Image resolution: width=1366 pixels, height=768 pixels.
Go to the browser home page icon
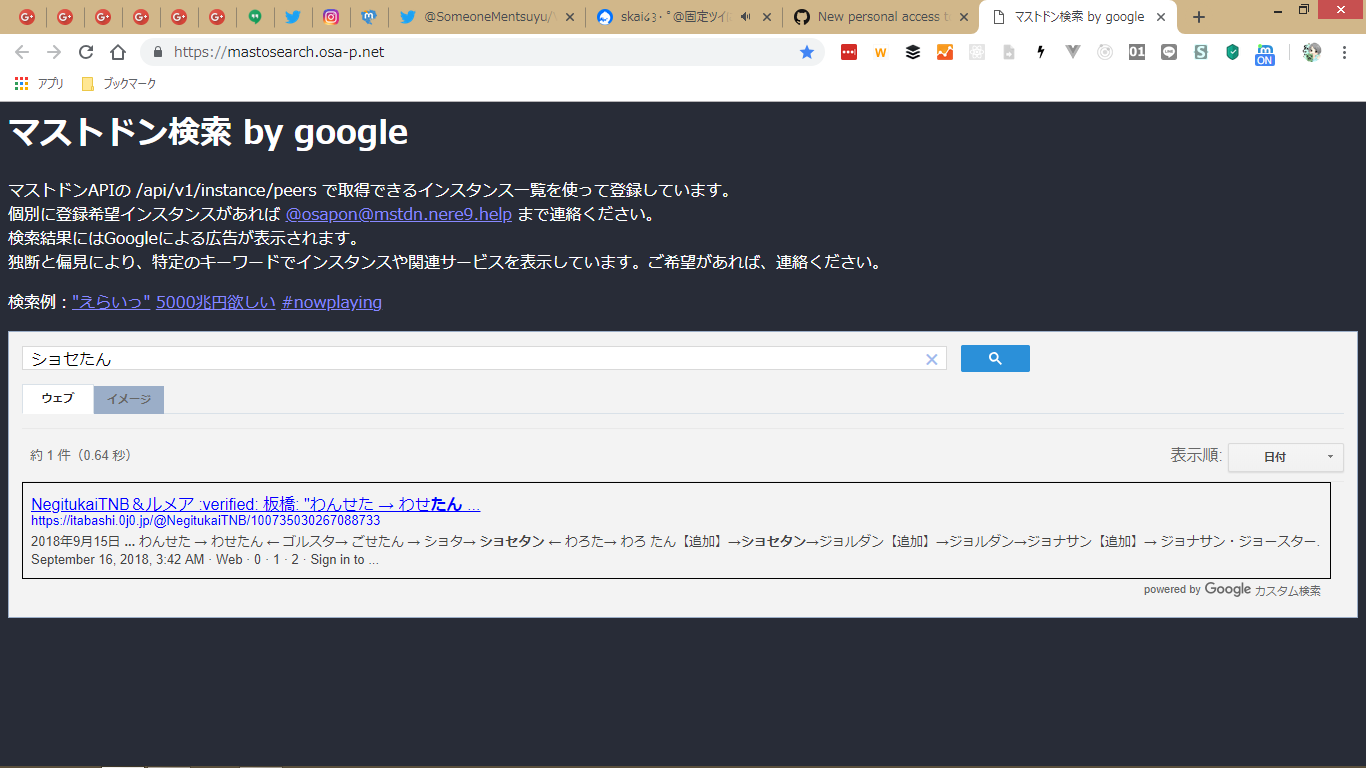click(x=118, y=52)
